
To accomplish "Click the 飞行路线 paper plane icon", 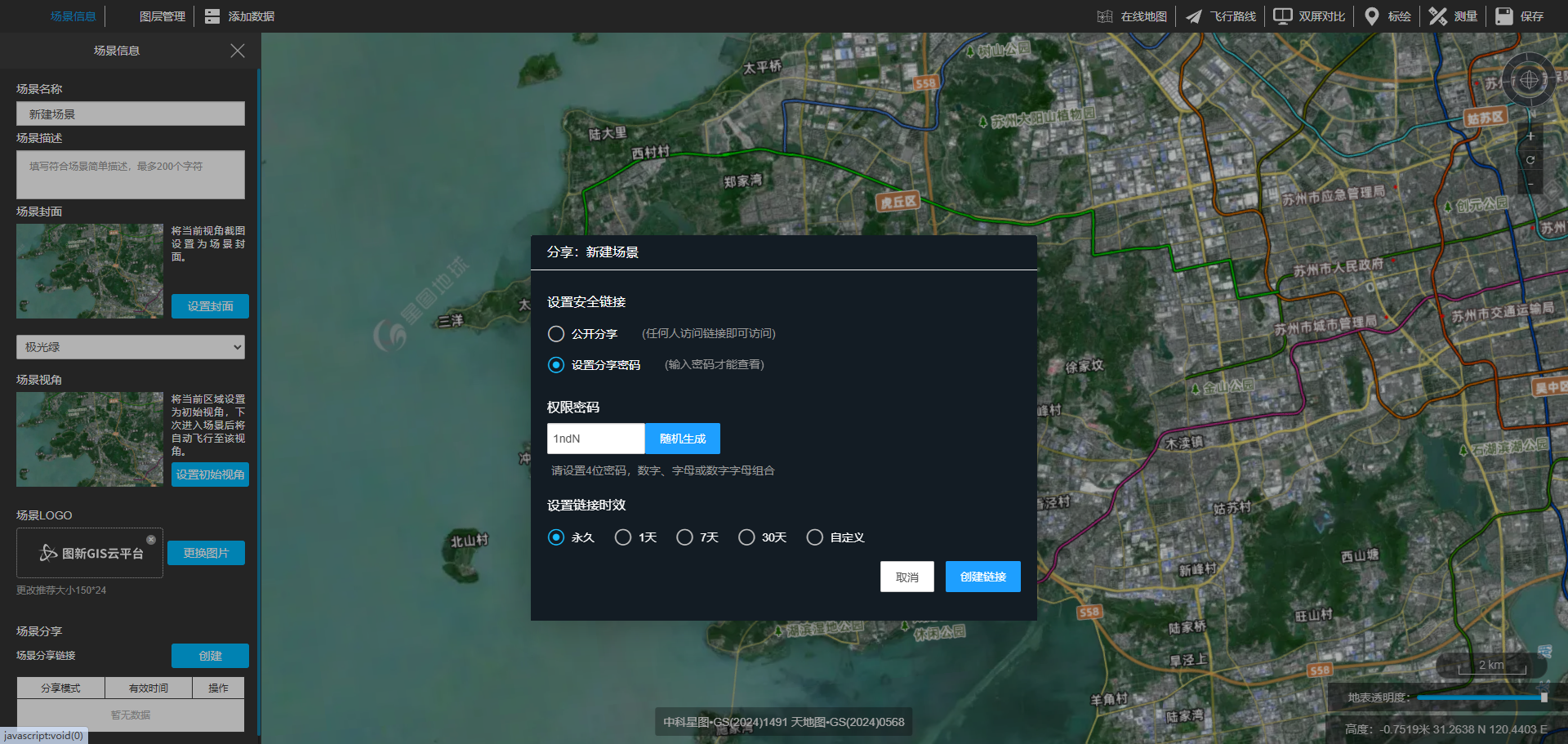I will pyautogui.click(x=1194, y=16).
